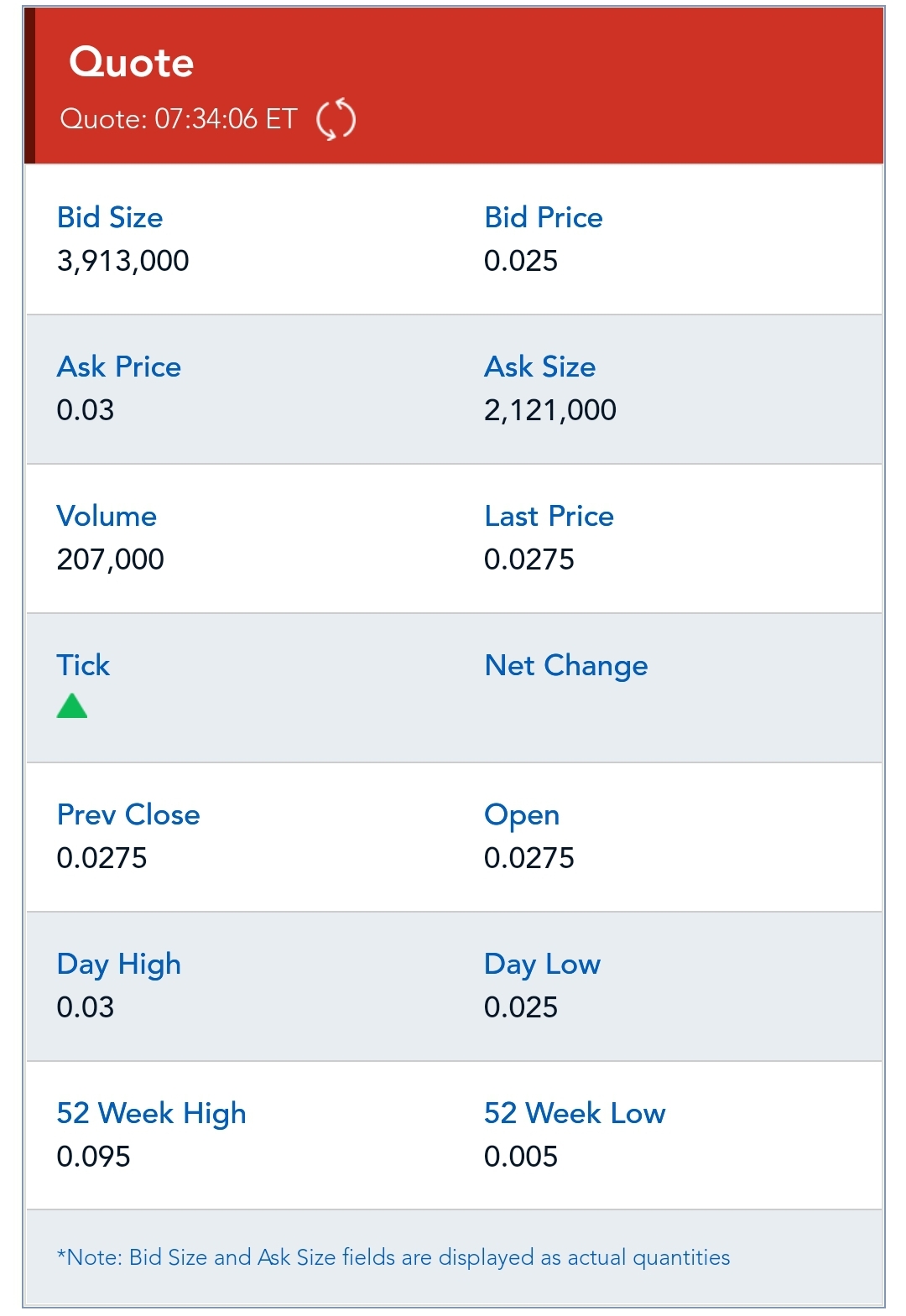This screenshot has width=906, height=1316.
Task: Click the quote timestamp 07:34:06 ET
Action: click(179, 119)
